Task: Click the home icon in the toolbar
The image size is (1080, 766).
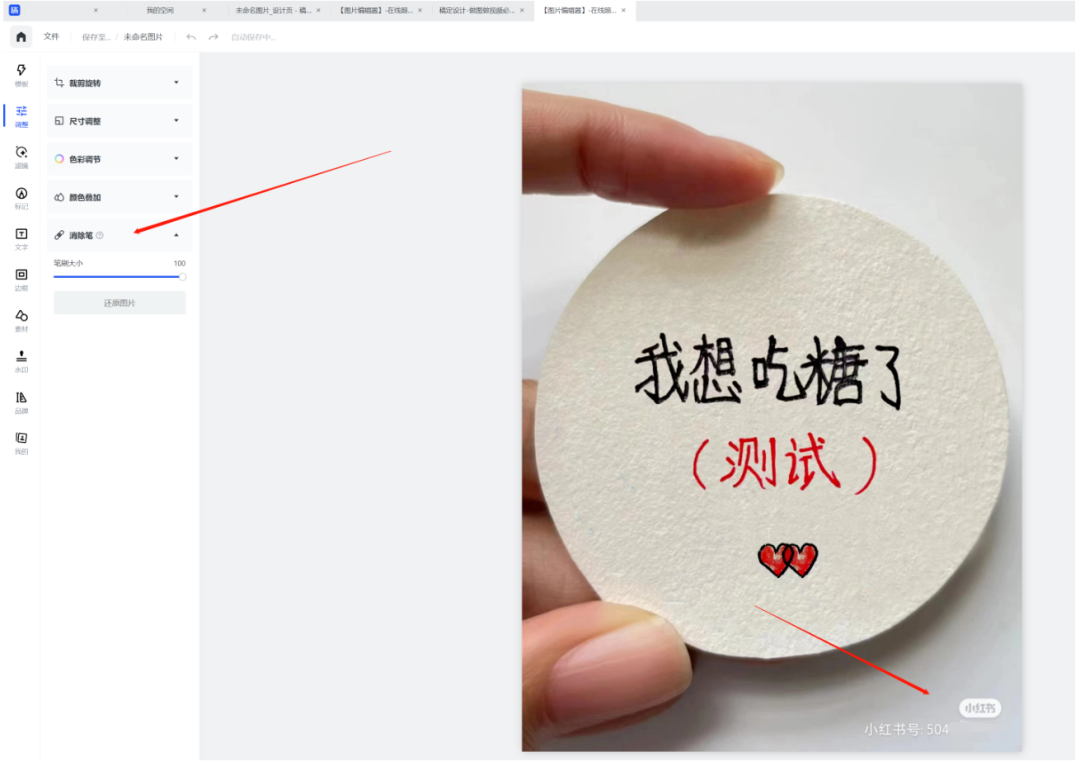Action: point(20,36)
